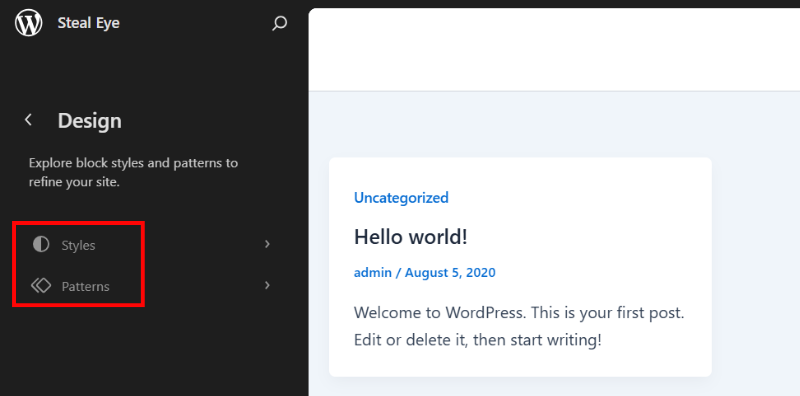Click the Steal Eye site title
The image size is (800, 396).
89,23
